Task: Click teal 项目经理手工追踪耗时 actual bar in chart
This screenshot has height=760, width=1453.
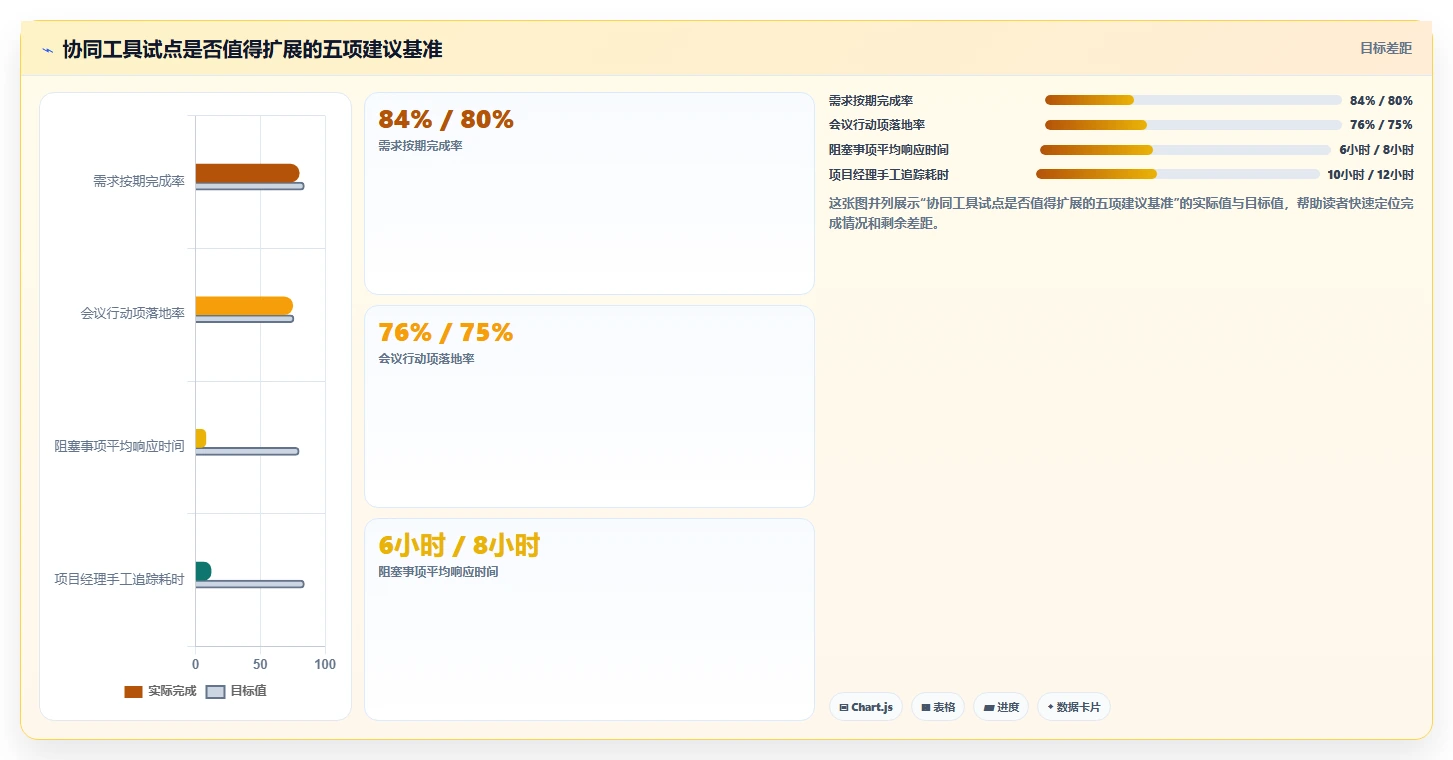Action: tap(203, 571)
